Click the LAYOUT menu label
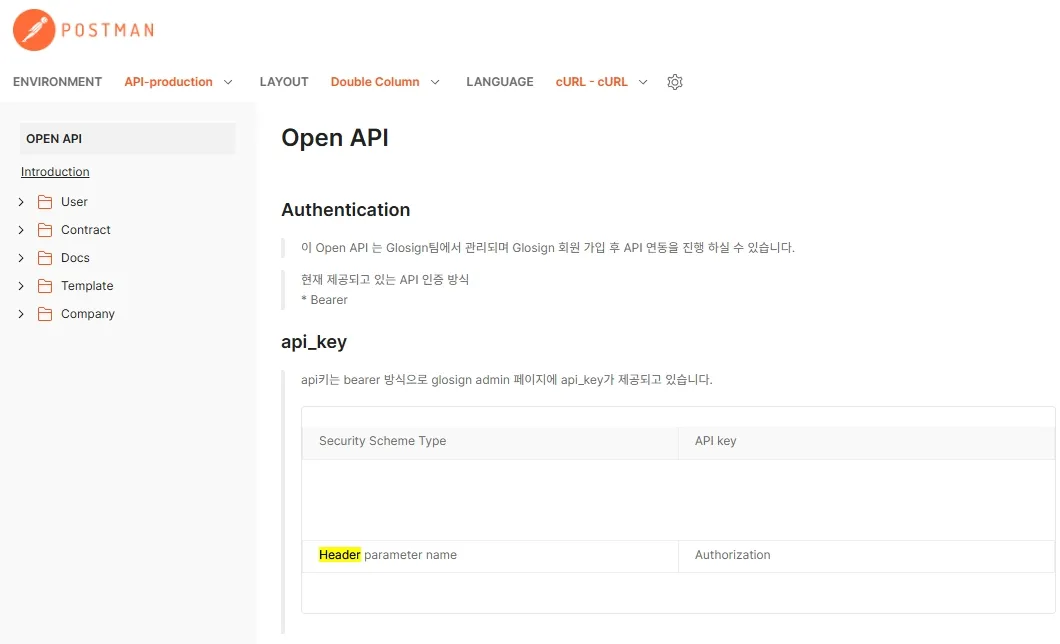This screenshot has width=1060, height=644. tap(284, 82)
